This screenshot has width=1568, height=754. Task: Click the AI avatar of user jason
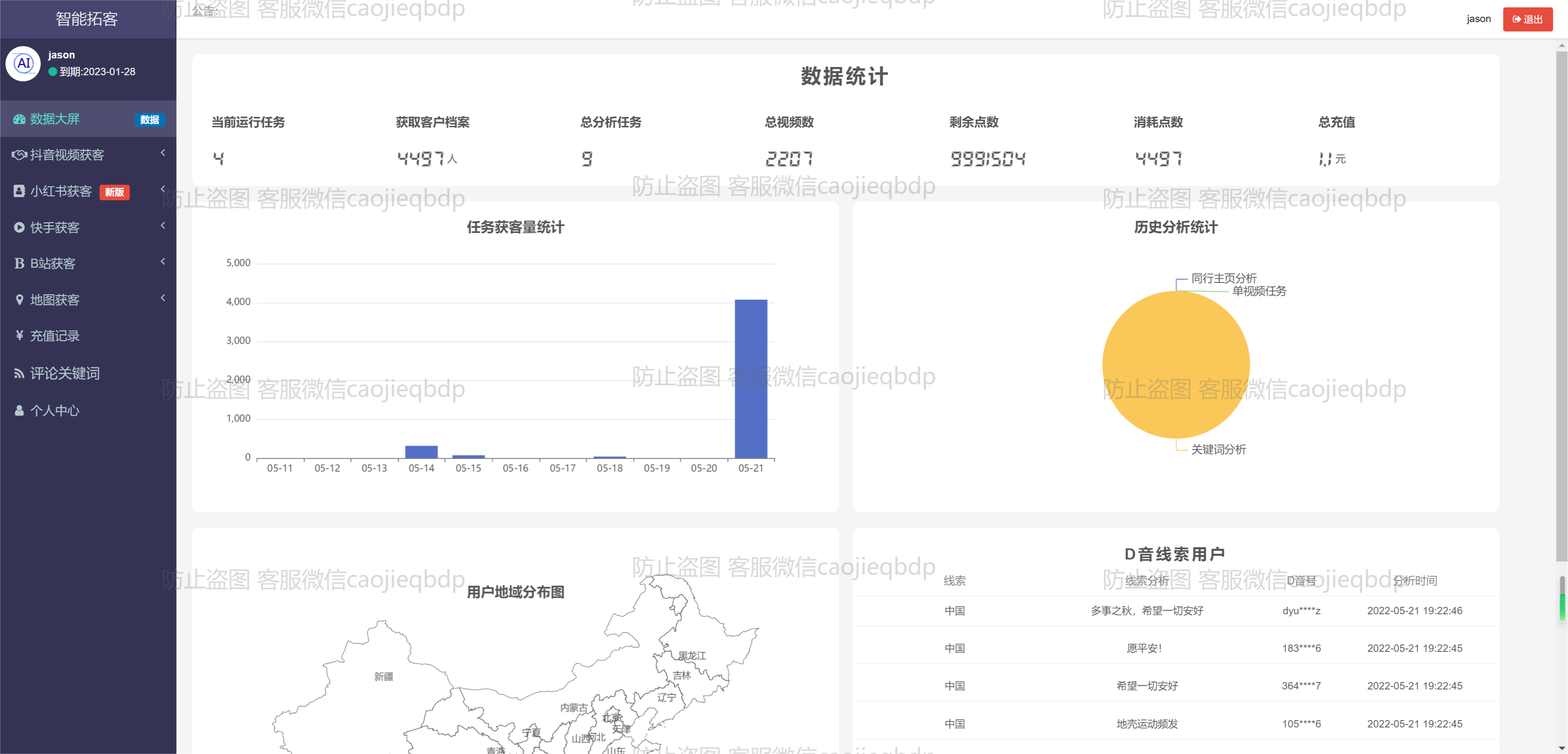(23, 63)
